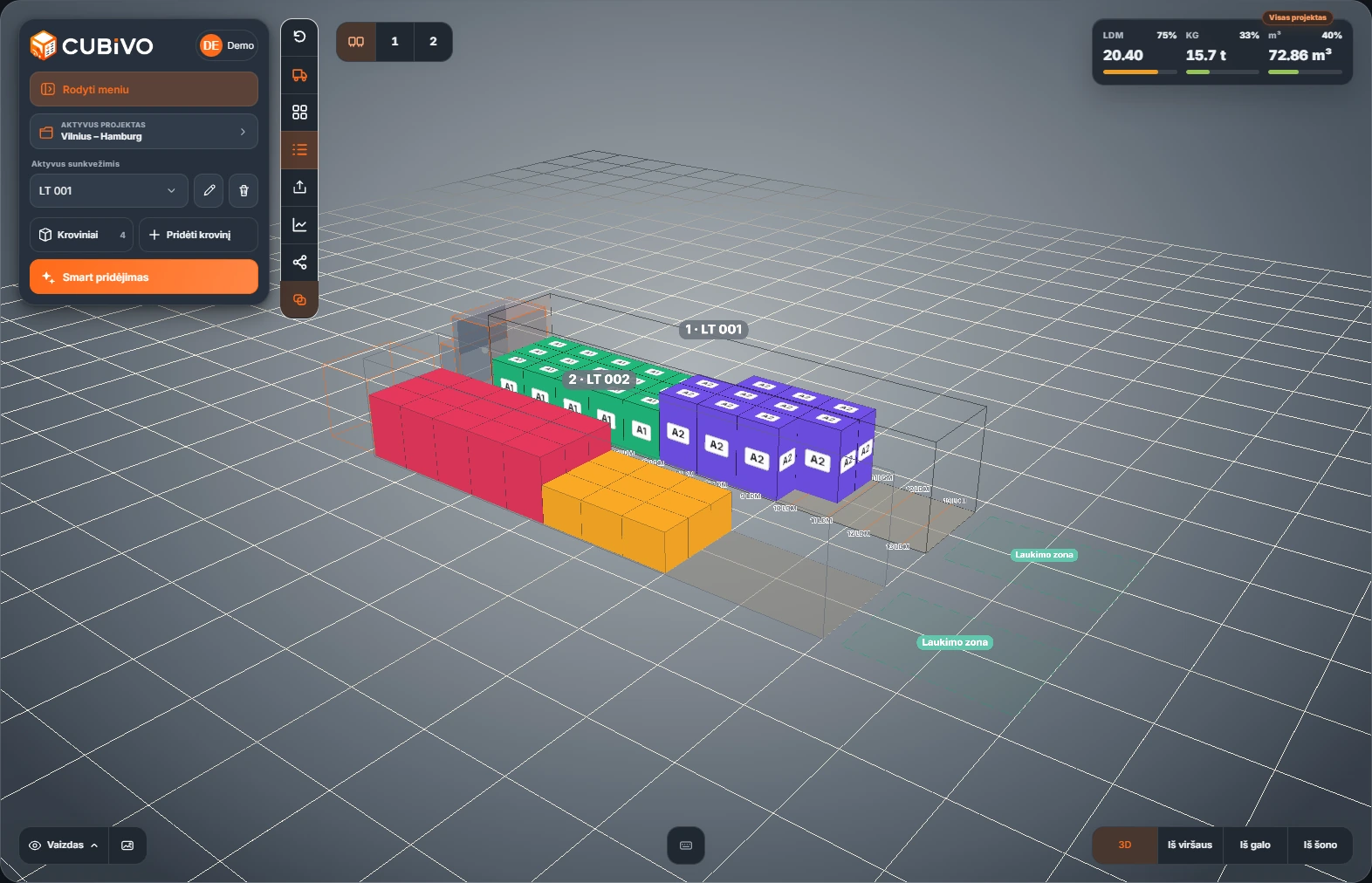This screenshot has width=1372, height=883.
Task: Switch to truck tab 2
Action: point(433,41)
